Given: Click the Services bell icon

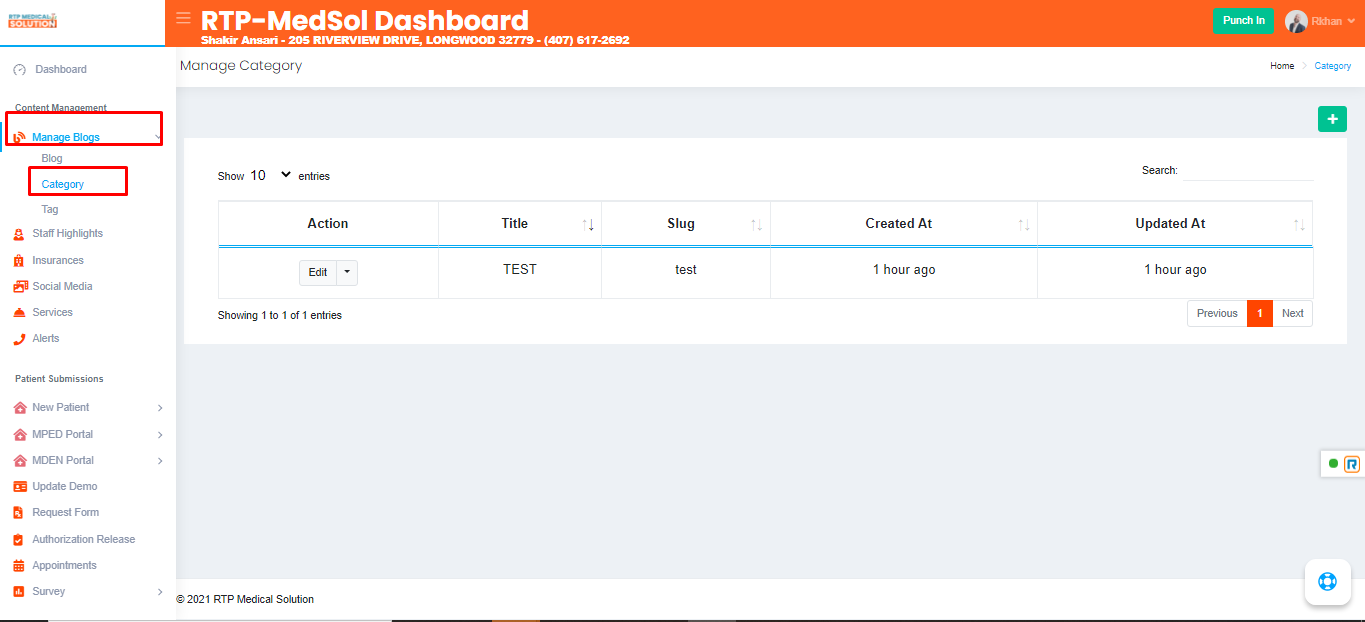Looking at the screenshot, I should (19, 313).
